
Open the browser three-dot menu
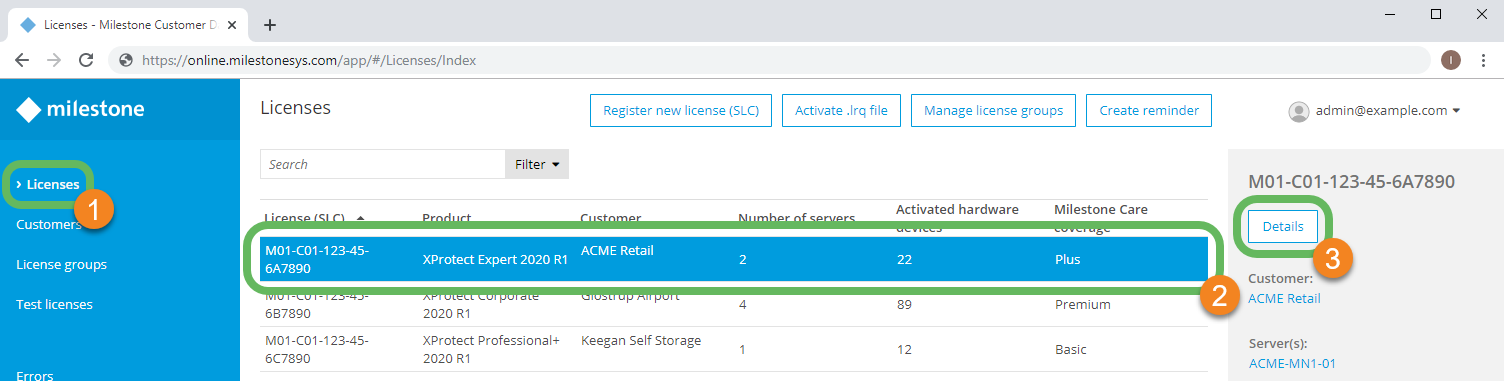coord(1485,60)
